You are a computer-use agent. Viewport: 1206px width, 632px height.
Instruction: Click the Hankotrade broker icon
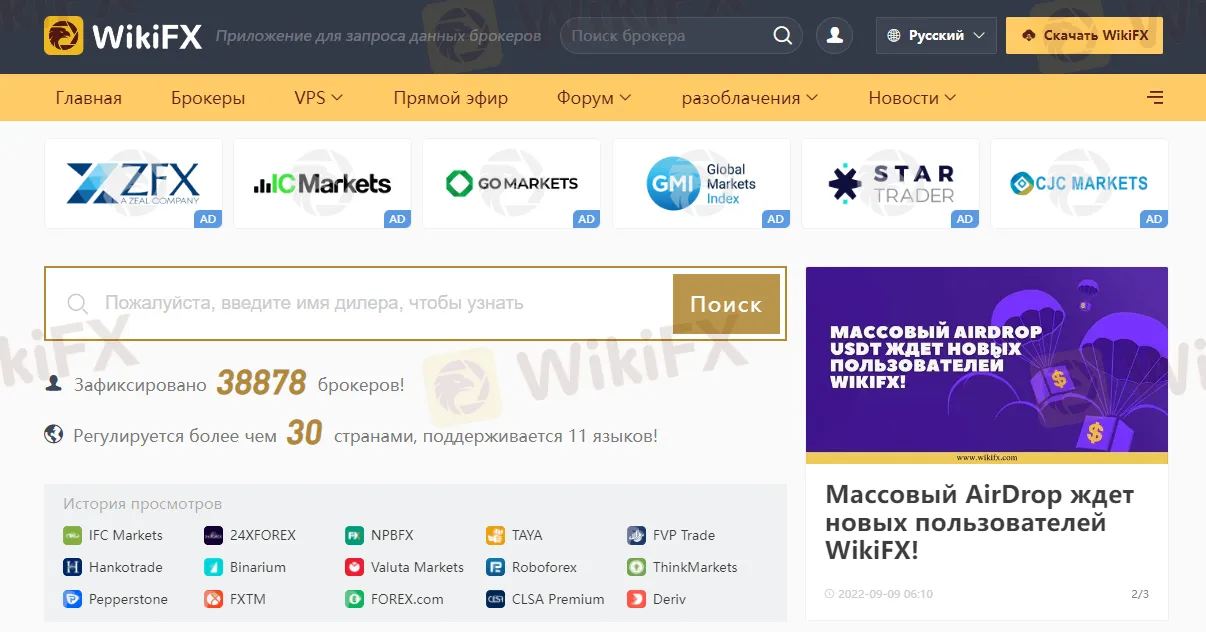tap(72, 567)
